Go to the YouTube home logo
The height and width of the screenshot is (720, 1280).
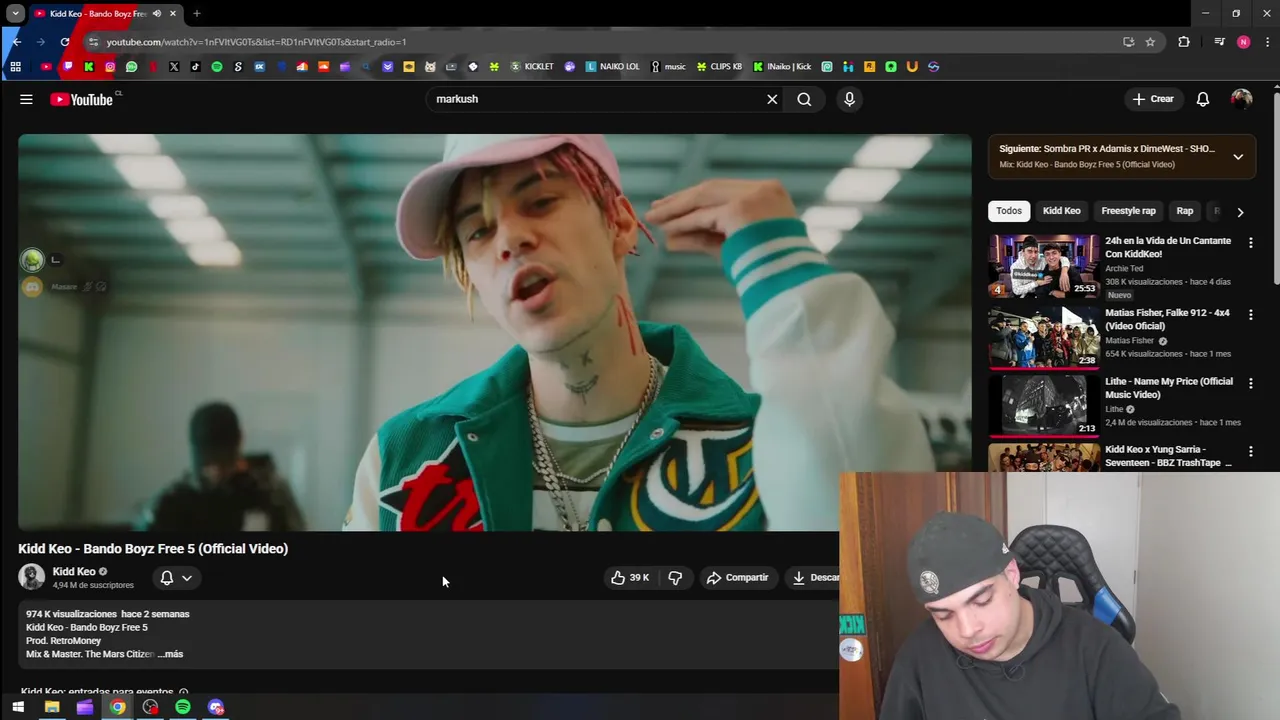(x=81, y=99)
